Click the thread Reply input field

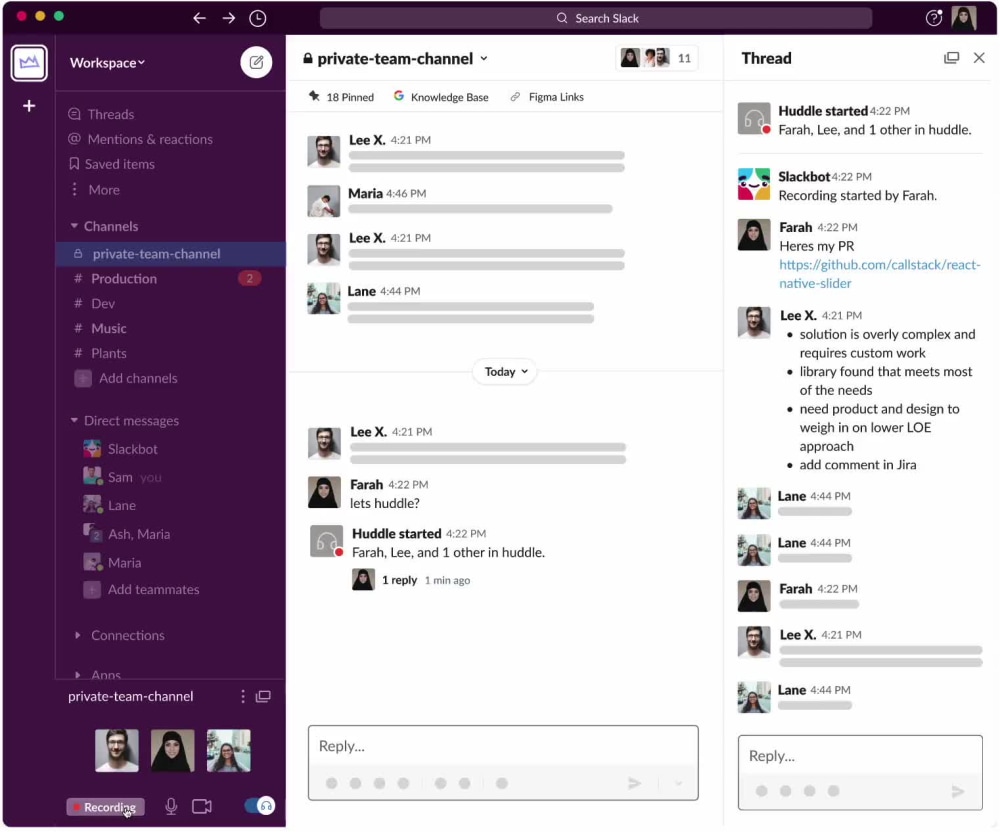pyautogui.click(x=860, y=755)
